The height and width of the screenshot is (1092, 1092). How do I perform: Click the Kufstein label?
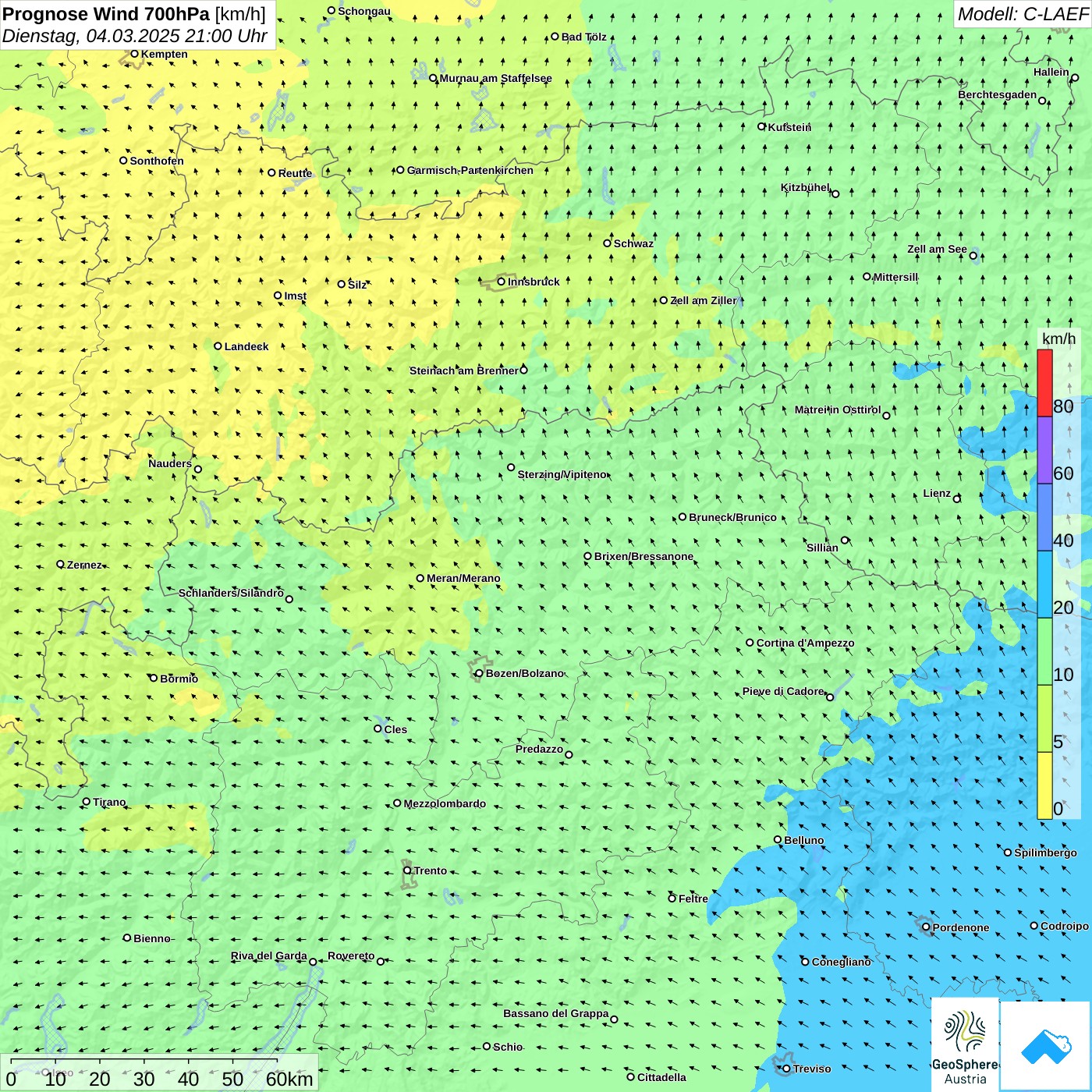pyautogui.click(x=789, y=127)
